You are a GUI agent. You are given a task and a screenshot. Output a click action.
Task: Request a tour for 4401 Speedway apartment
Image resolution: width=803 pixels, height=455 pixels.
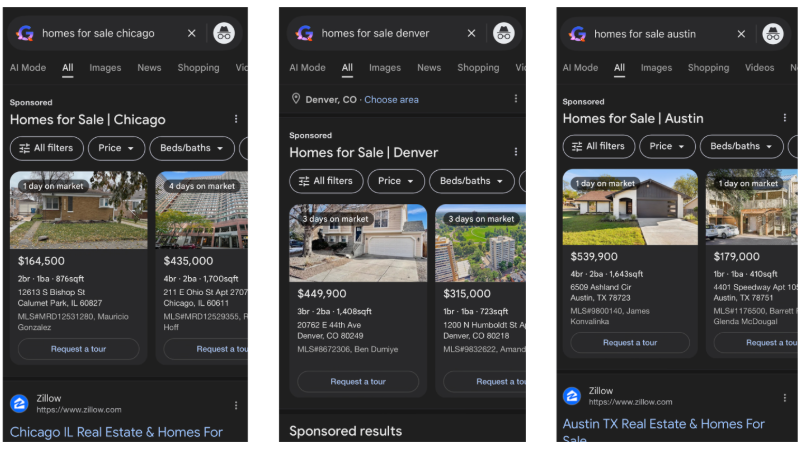click(755, 342)
